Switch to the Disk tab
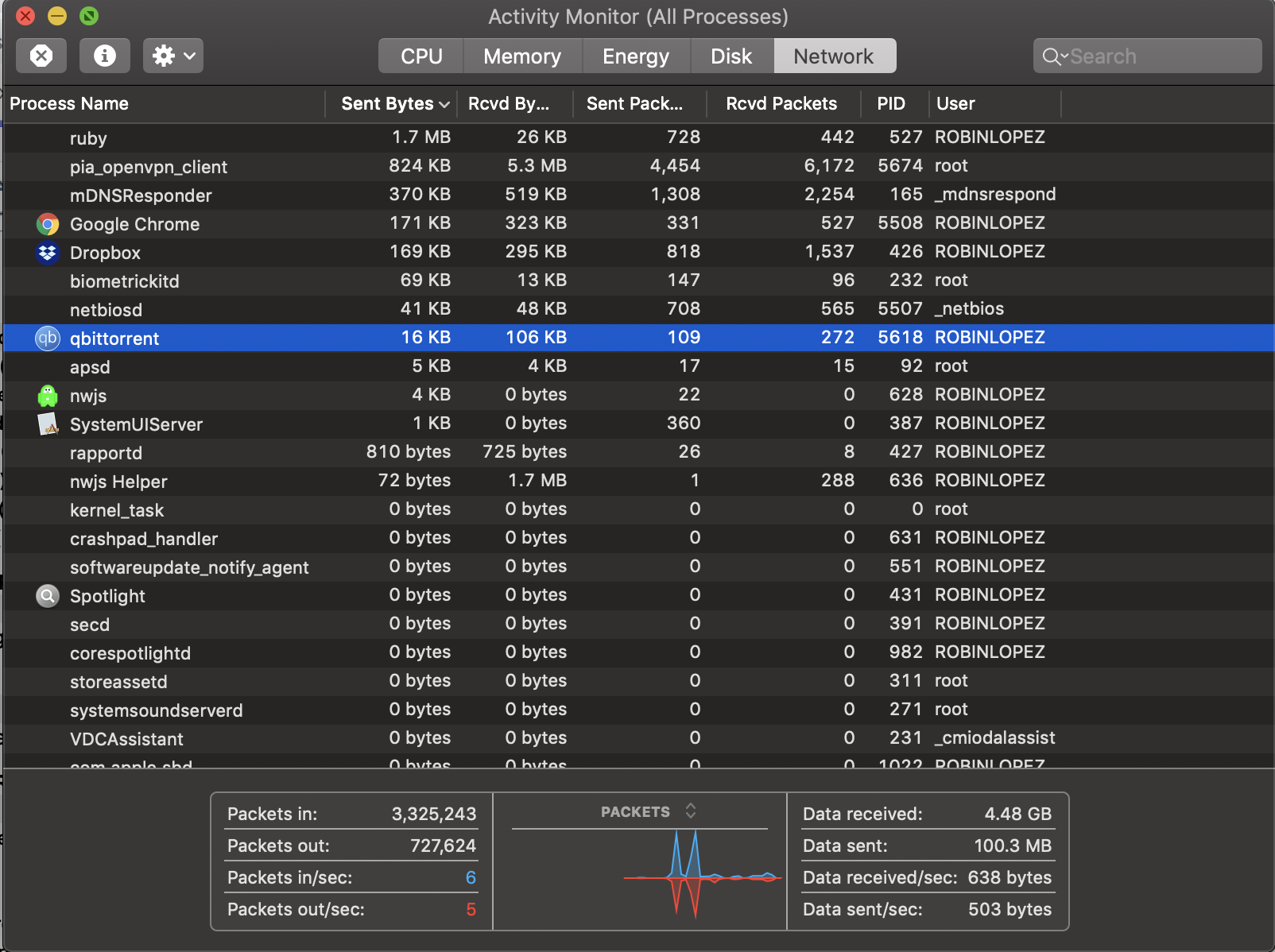 (731, 56)
